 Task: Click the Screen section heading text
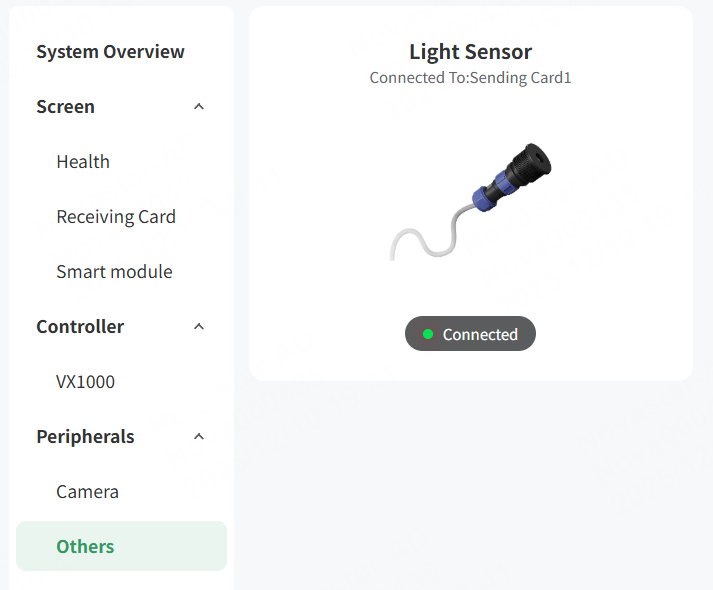[x=65, y=107]
